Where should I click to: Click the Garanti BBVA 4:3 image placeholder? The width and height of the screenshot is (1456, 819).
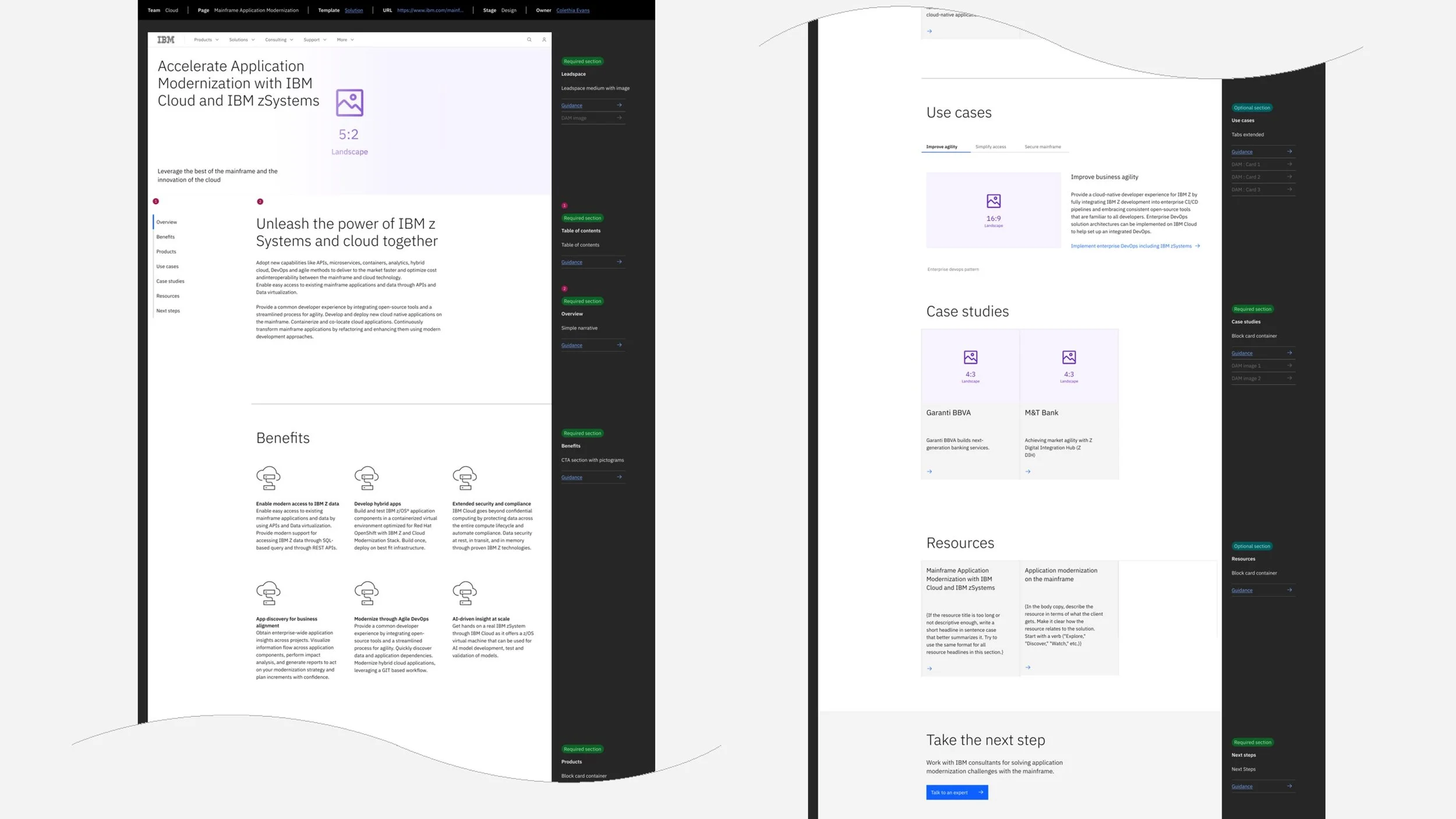970,366
